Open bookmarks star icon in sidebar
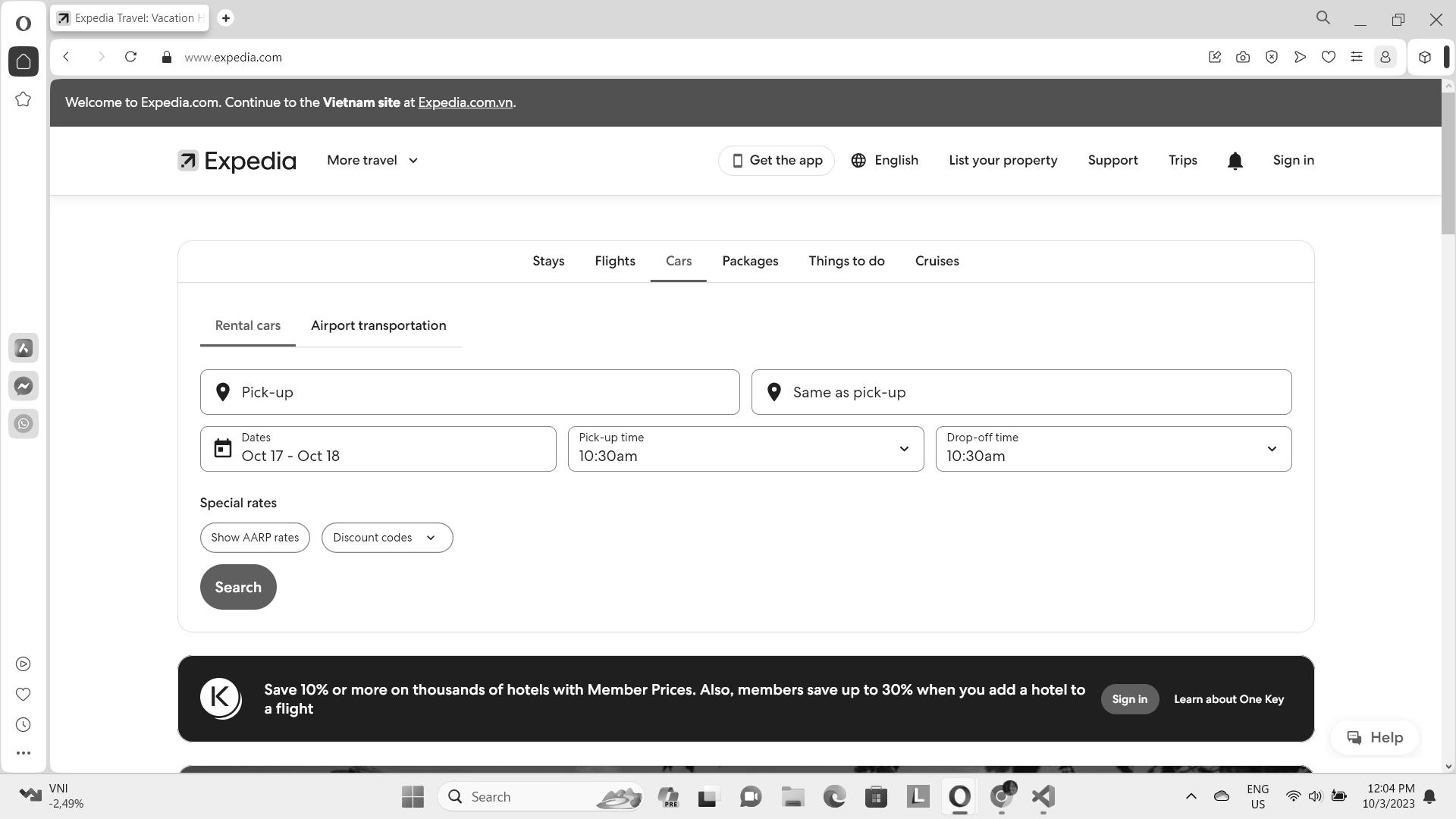1456x819 pixels. 24,99
